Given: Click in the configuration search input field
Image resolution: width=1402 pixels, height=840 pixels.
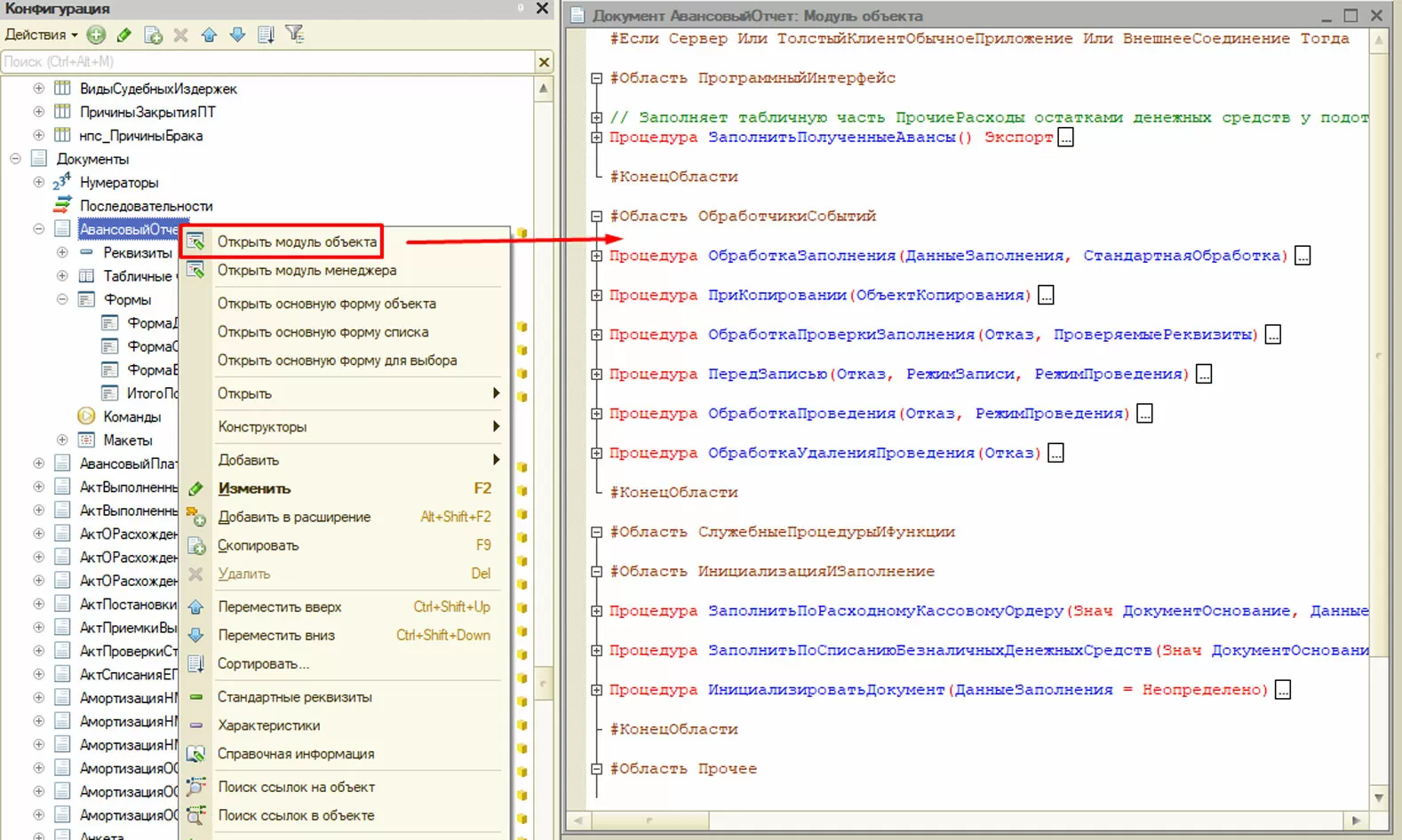Looking at the screenshot, I should (267, 61).
